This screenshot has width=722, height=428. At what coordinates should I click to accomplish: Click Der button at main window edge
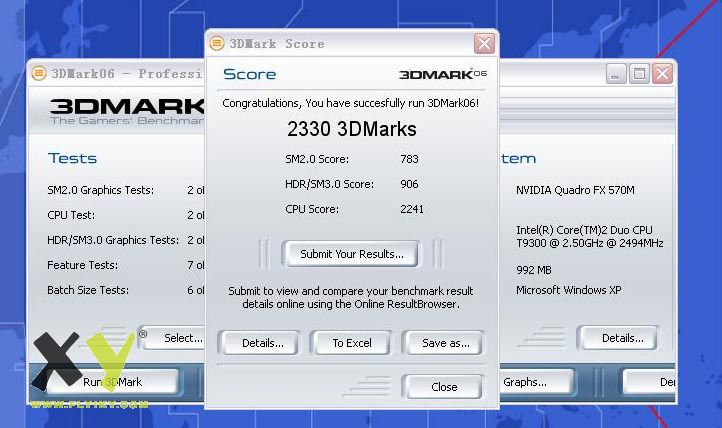[x=649, y=382]
